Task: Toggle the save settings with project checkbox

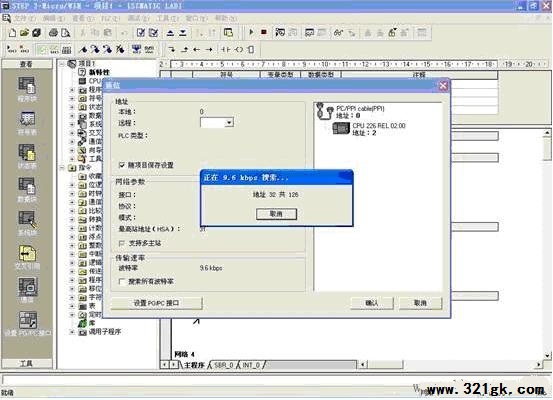Action: click(122, 165)
